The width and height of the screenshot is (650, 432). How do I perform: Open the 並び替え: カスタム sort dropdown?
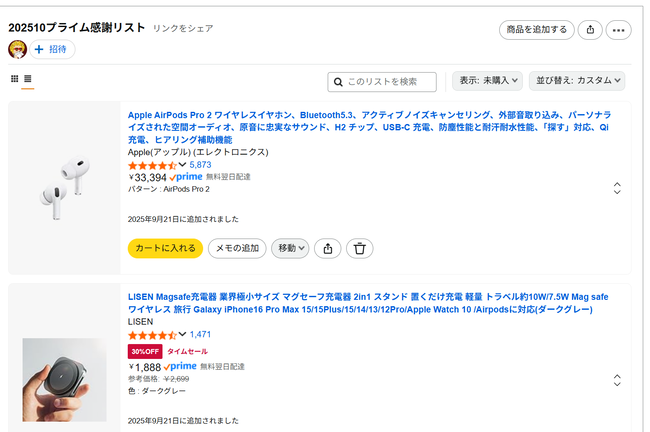click(x=580, y=81)
